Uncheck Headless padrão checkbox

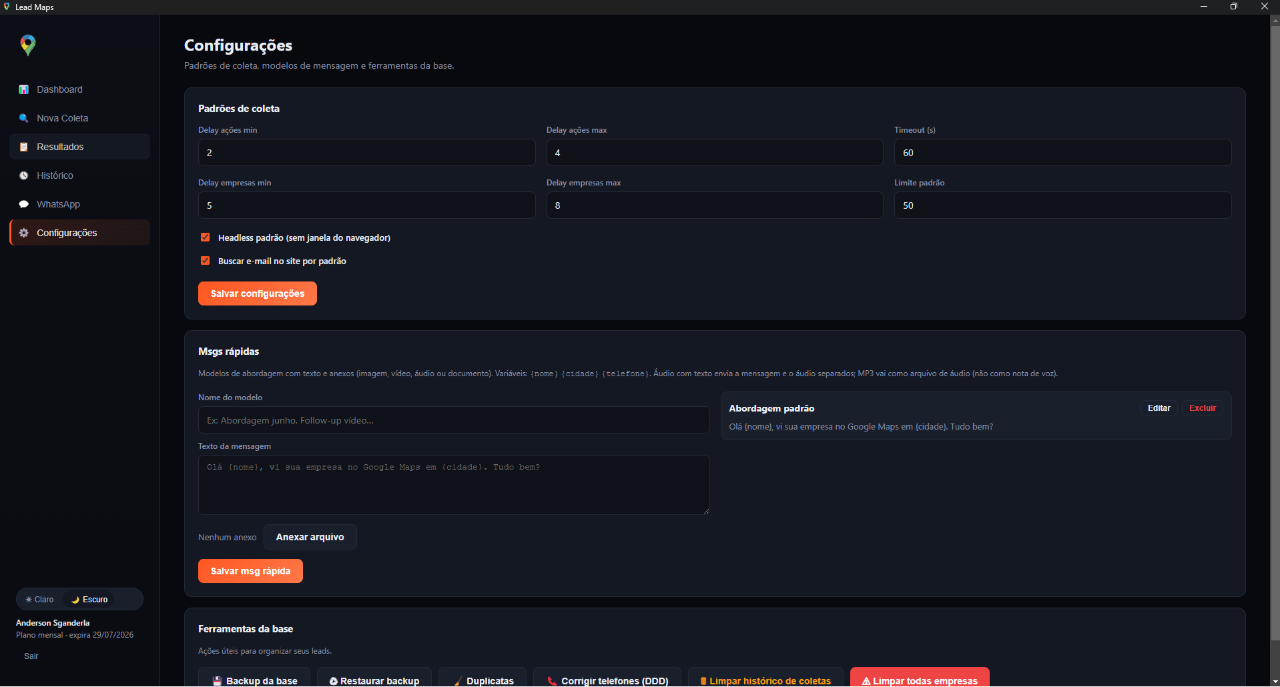coord(205,238)
